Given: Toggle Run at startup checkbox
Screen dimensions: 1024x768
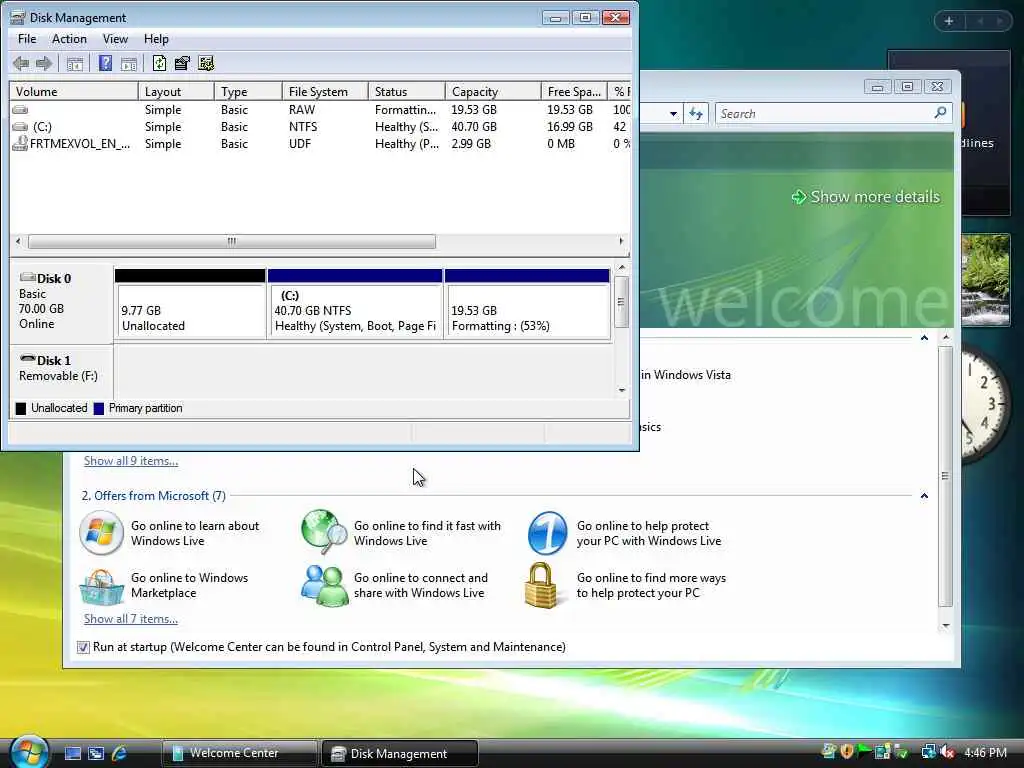Looking at the screenshot, I should (83, 647).
